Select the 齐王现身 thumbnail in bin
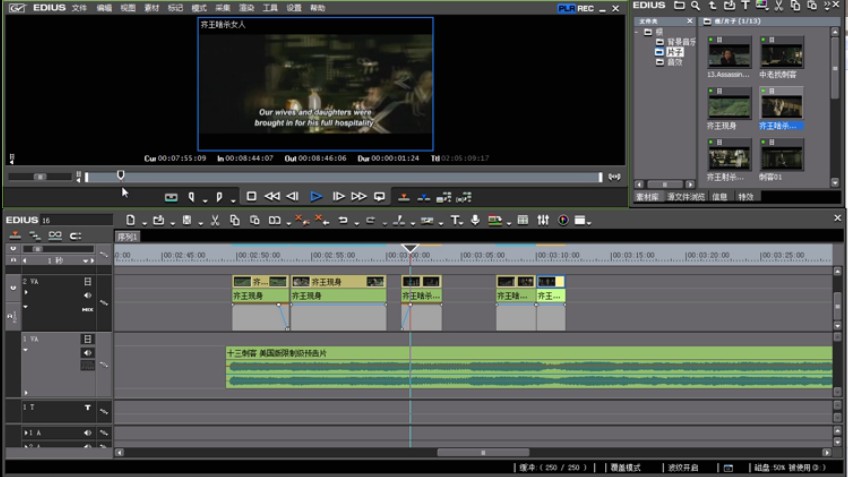Viewport: 848px width, 477px height. (x=730, y=104)
